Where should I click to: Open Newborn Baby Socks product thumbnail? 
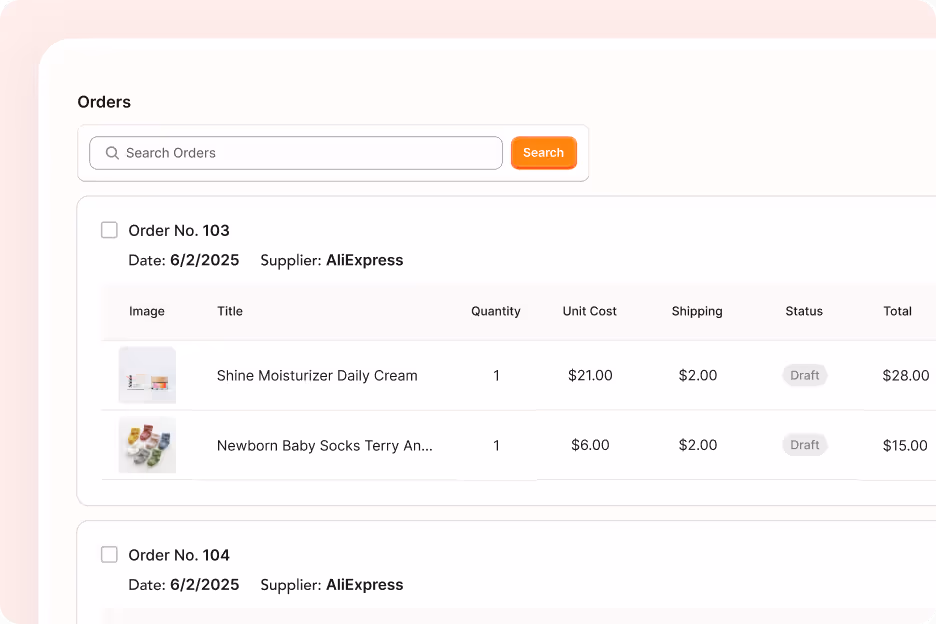[147, 445]
